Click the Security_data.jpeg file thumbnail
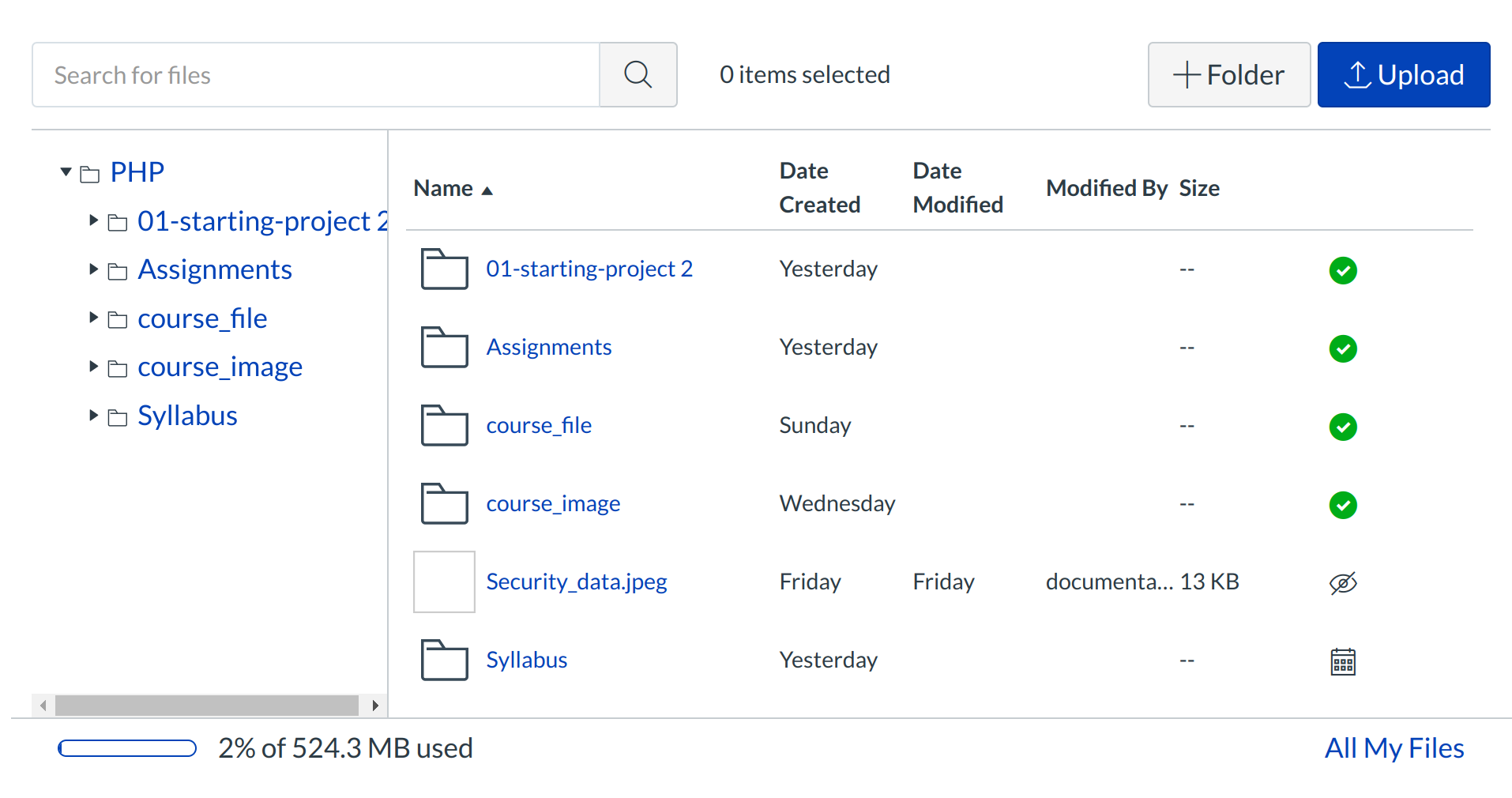 444,582
